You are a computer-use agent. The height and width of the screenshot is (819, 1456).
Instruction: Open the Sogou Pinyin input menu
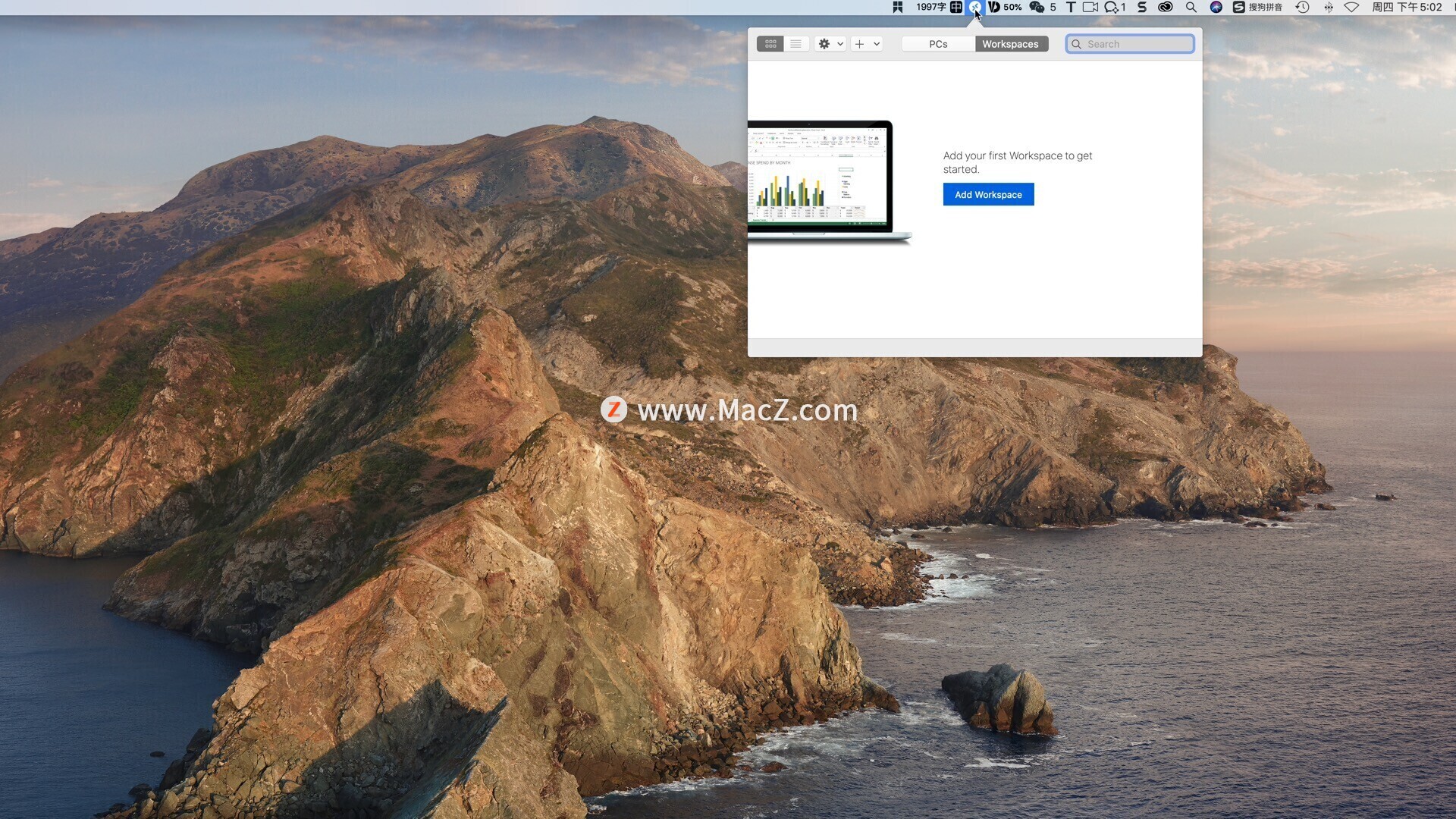tap(1257, 7)
